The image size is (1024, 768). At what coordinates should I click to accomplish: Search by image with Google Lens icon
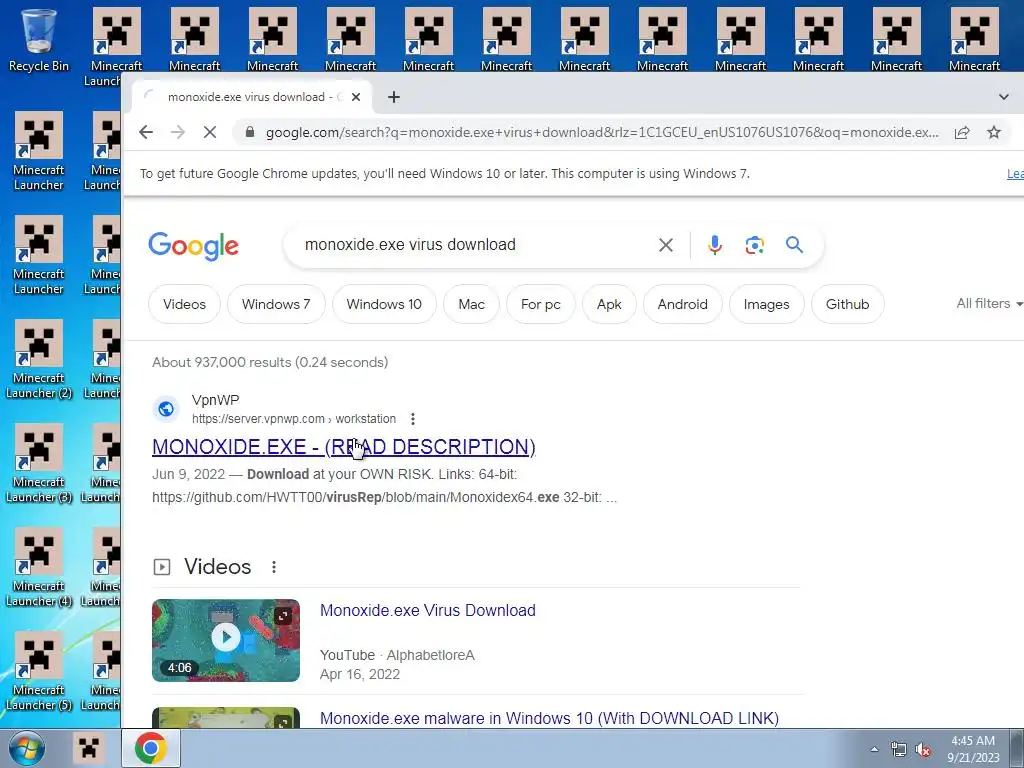coord(754,245)
